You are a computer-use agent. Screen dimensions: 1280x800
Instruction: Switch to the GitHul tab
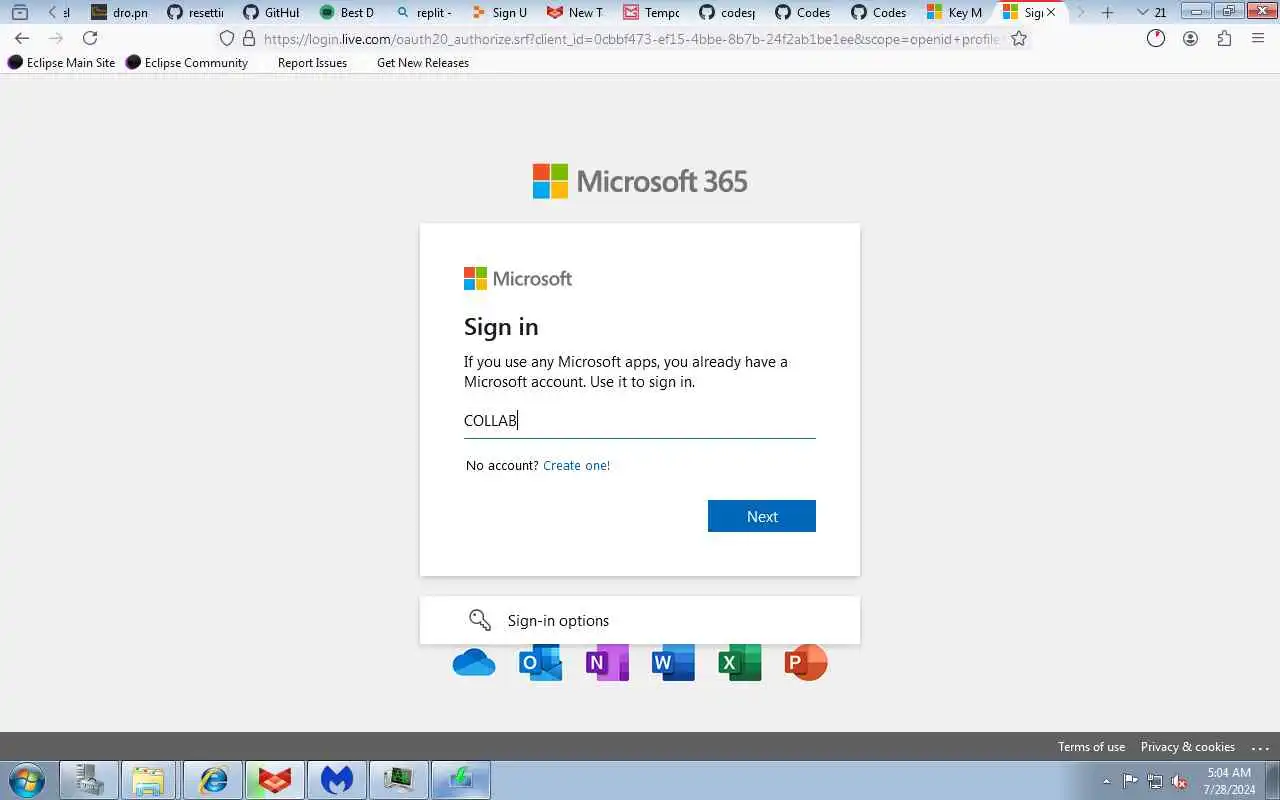point(272,12)
